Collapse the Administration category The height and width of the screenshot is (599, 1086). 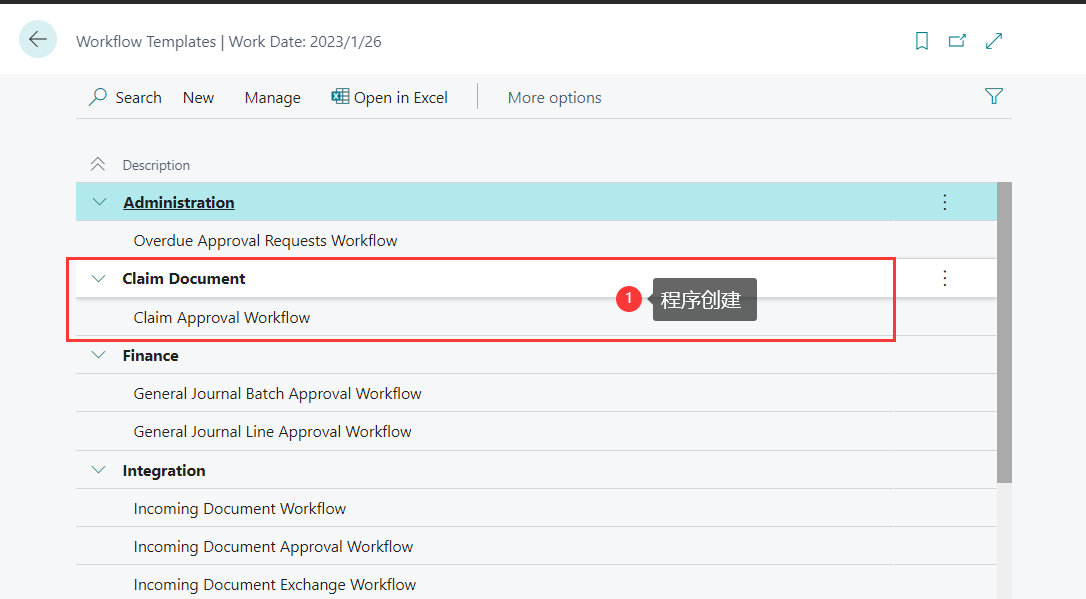coord(98,201)
